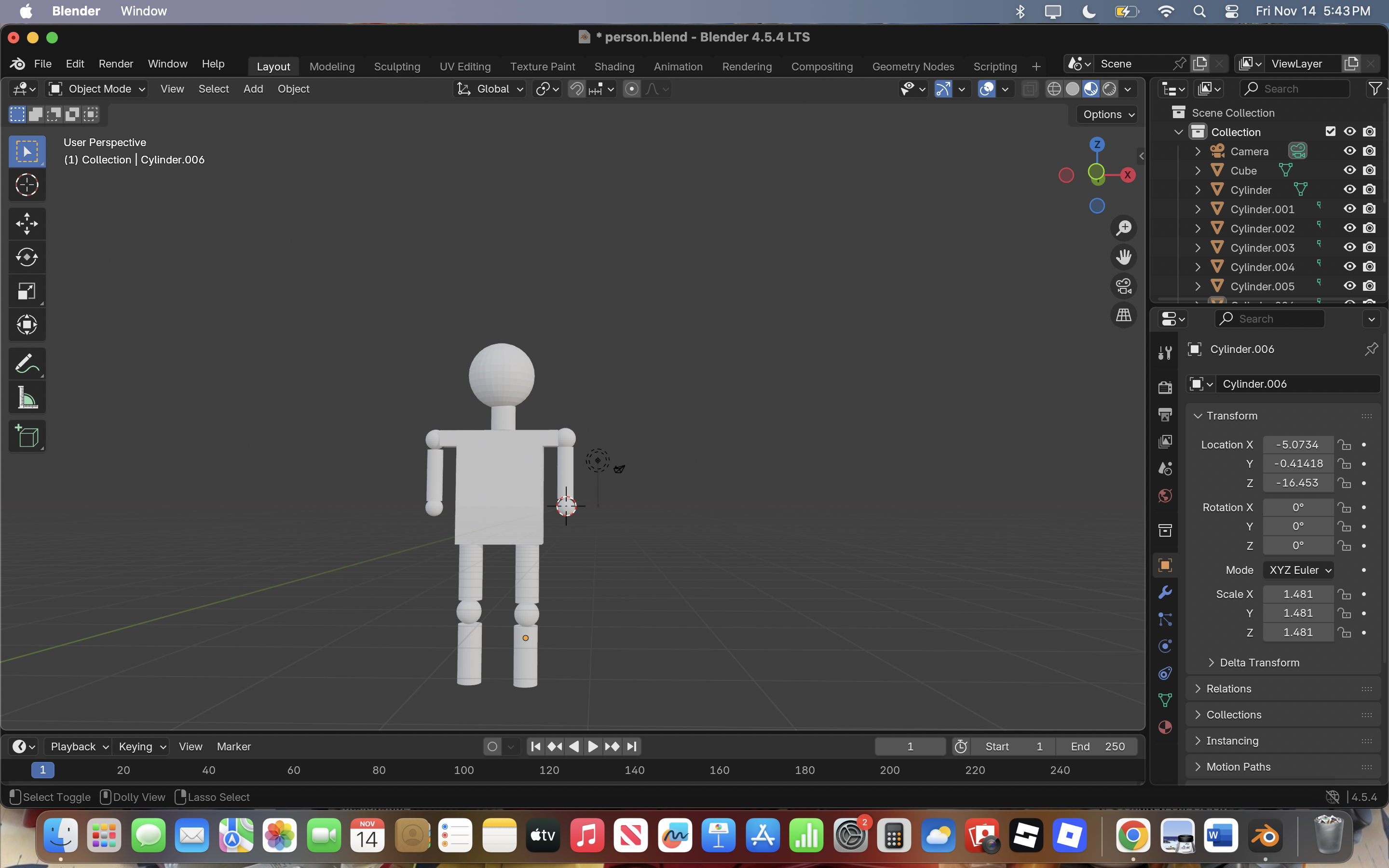Disable Cube in renders
The width and height of the screenshot is (1389, 868).
point(1369,171)
